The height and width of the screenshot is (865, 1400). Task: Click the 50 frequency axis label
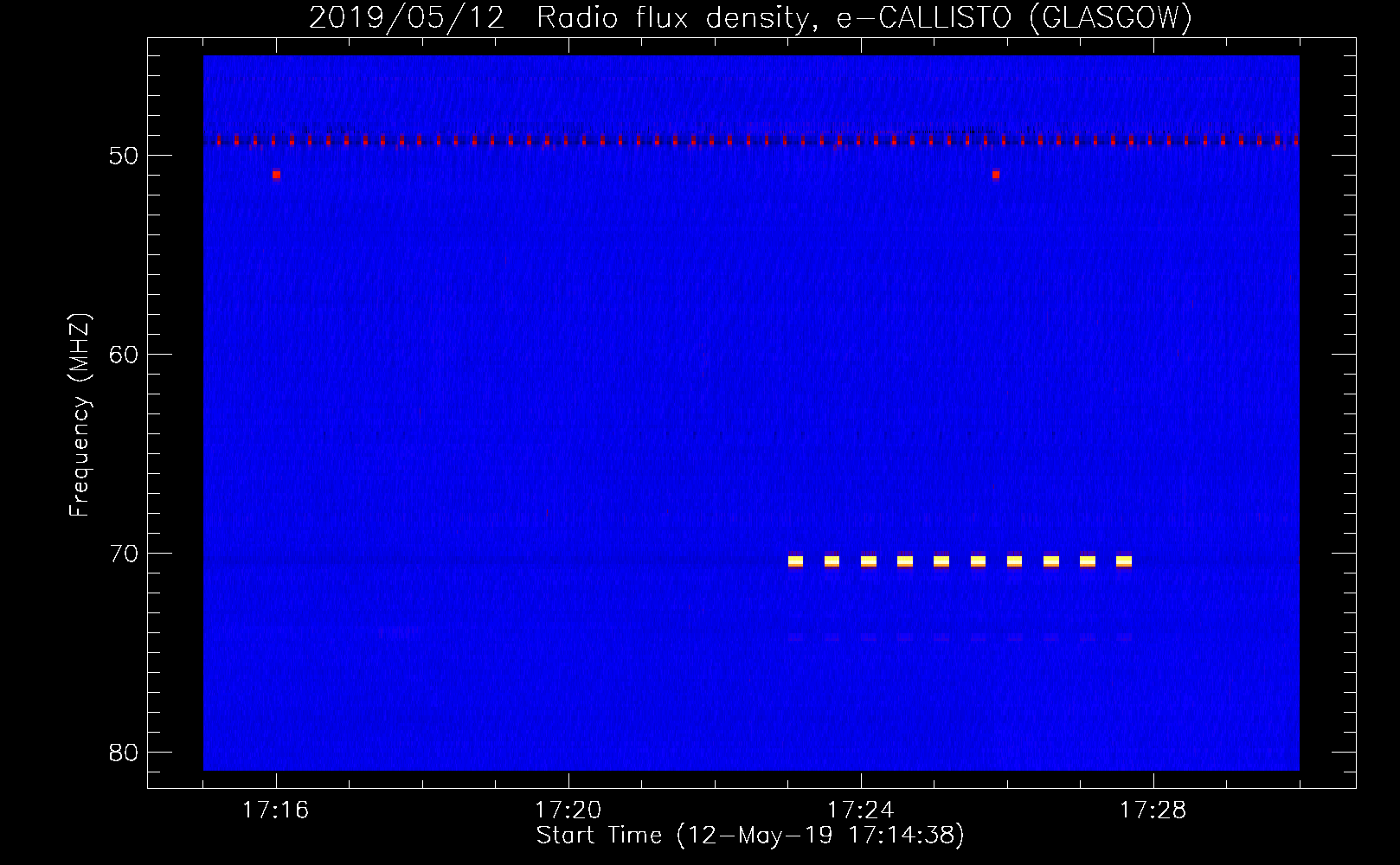[x=124, y=156]
